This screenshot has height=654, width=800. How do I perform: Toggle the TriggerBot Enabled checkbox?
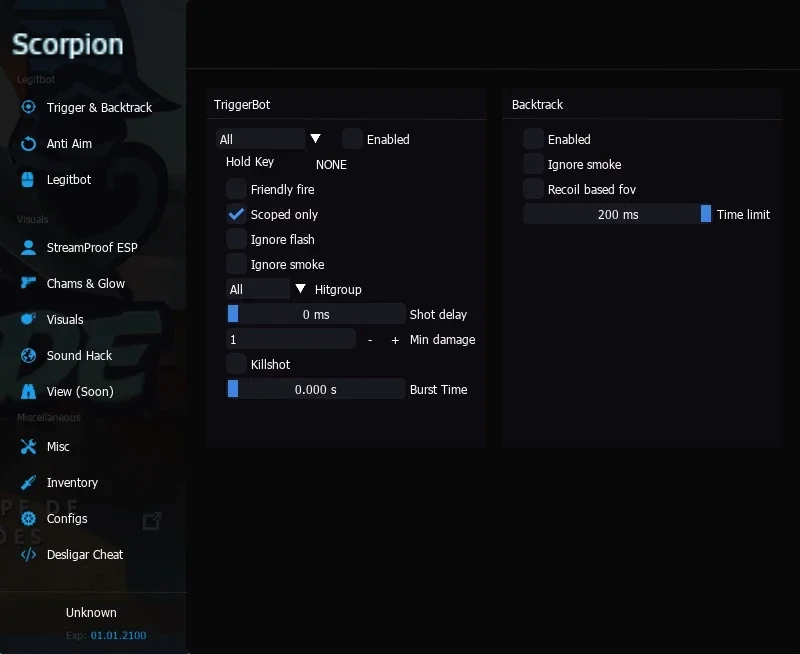click(352, 139)
